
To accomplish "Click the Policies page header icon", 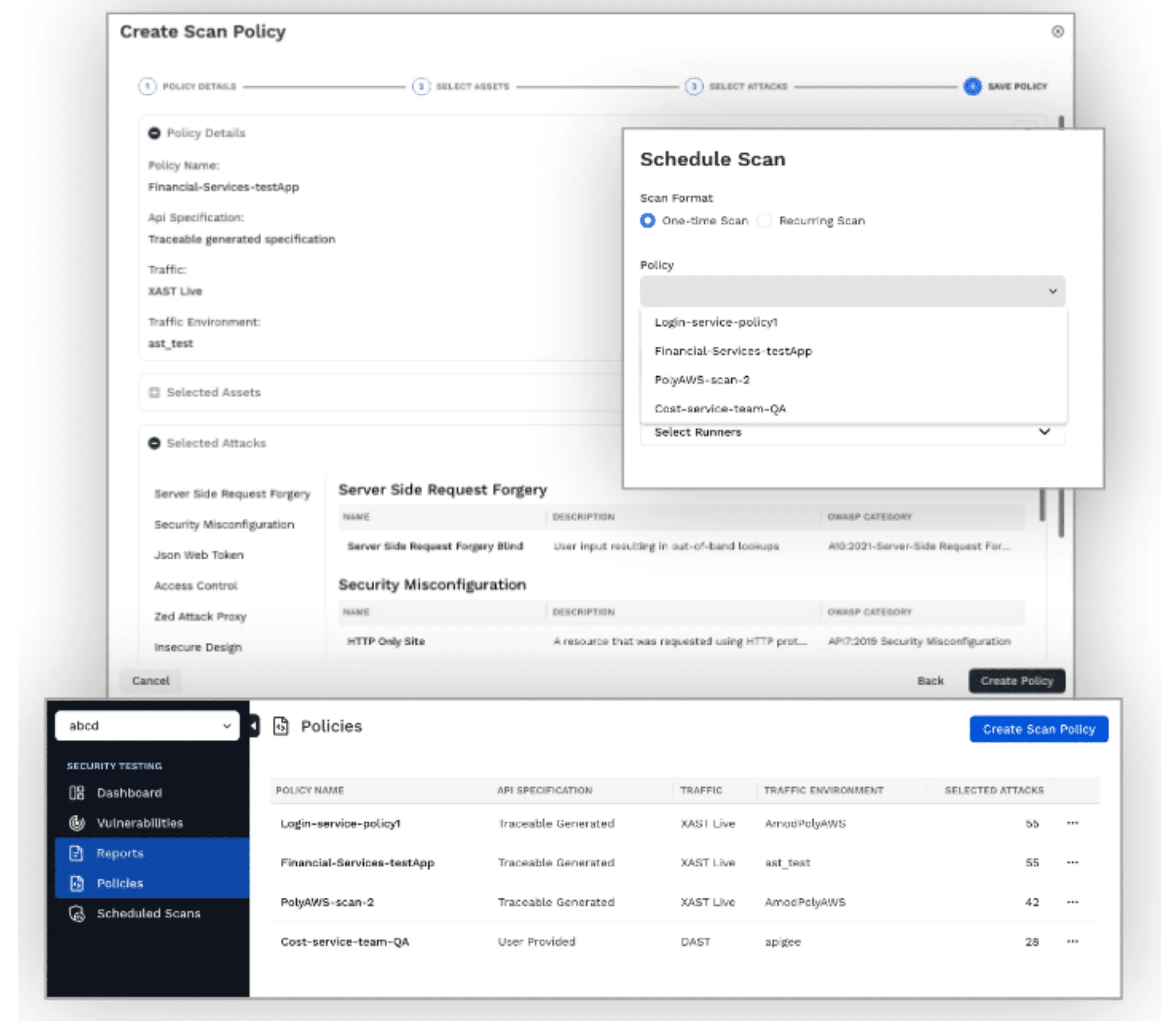I will pyautogui.click(x=281, y=726).
